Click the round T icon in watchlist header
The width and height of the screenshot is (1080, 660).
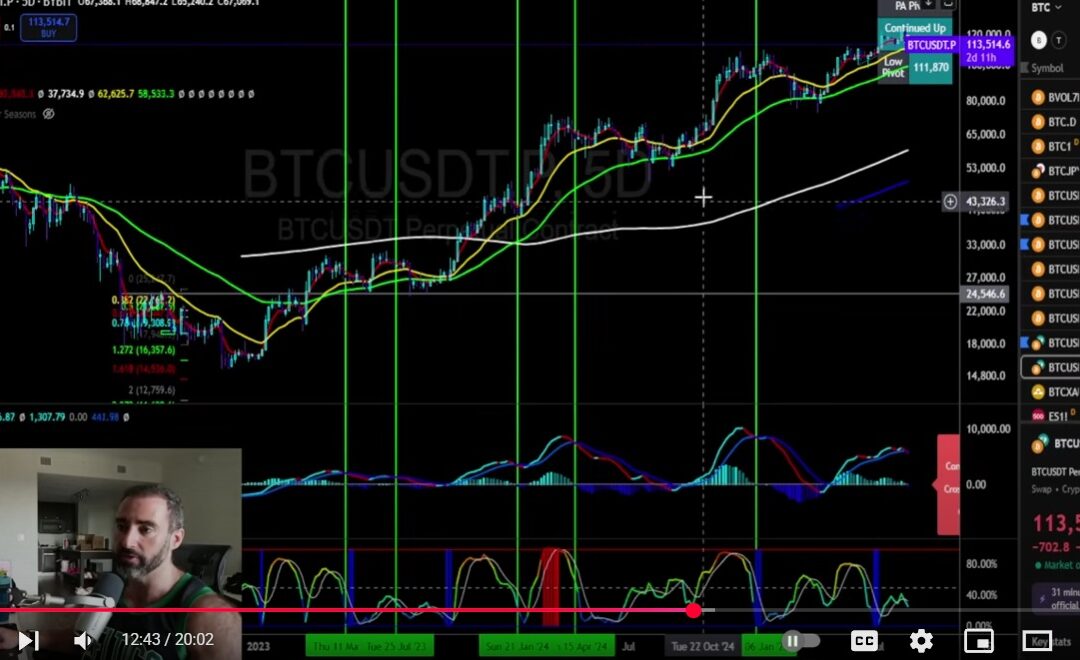1059,41
